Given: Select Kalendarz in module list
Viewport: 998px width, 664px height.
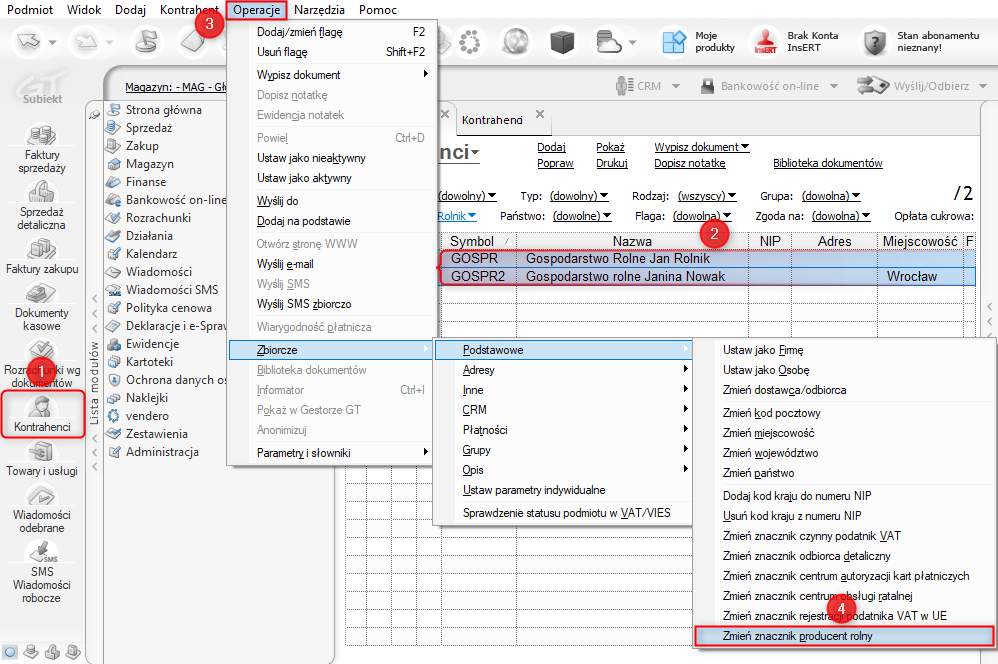Looking at the screenshot, I should point(151,253).
